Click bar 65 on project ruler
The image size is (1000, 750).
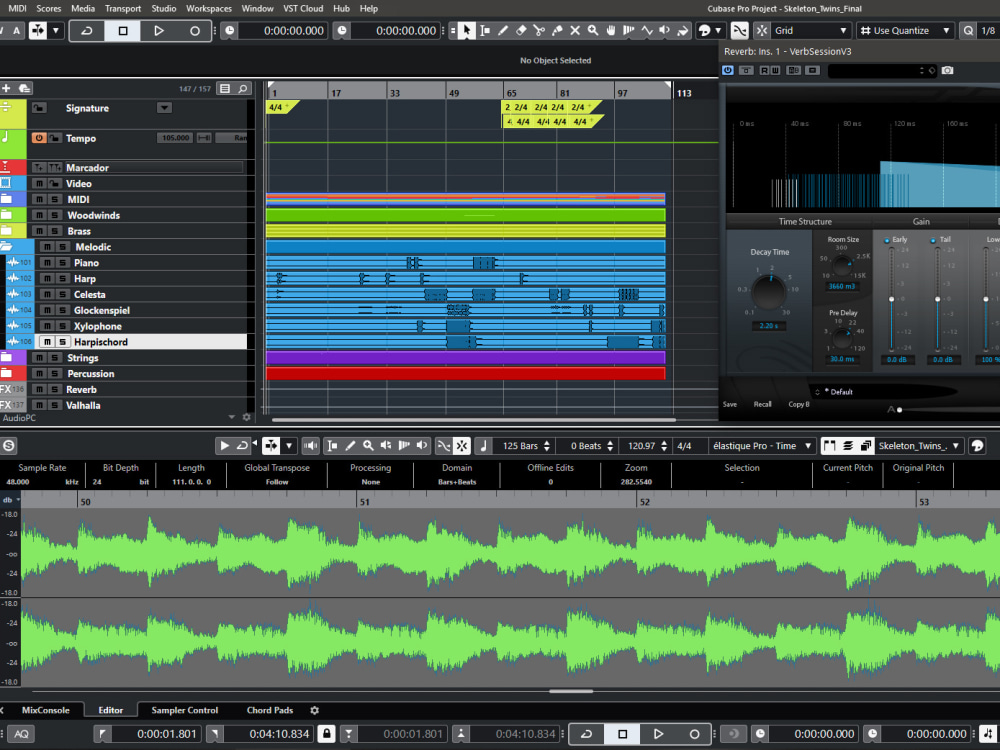pos(511,93)
